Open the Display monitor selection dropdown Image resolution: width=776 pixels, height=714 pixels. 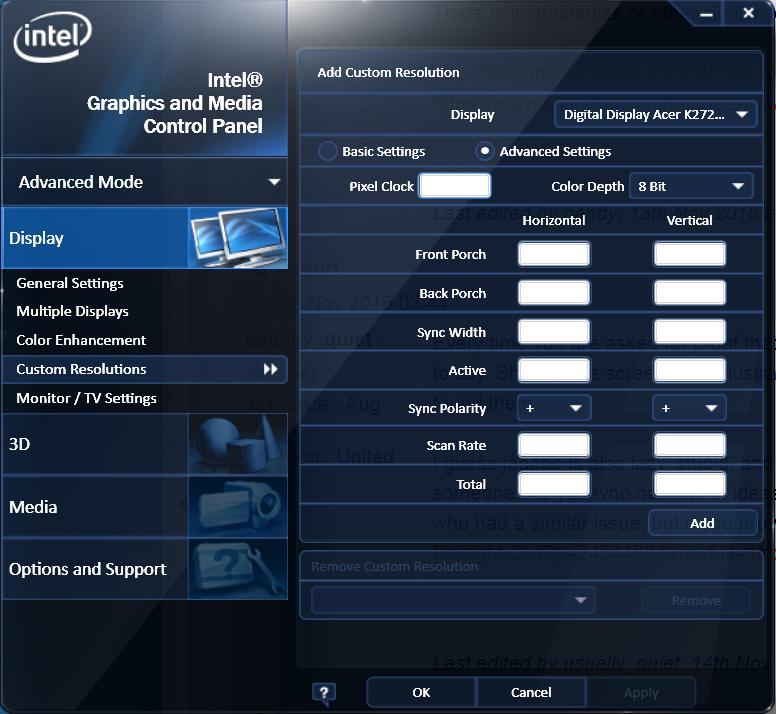tap(655, 115)
